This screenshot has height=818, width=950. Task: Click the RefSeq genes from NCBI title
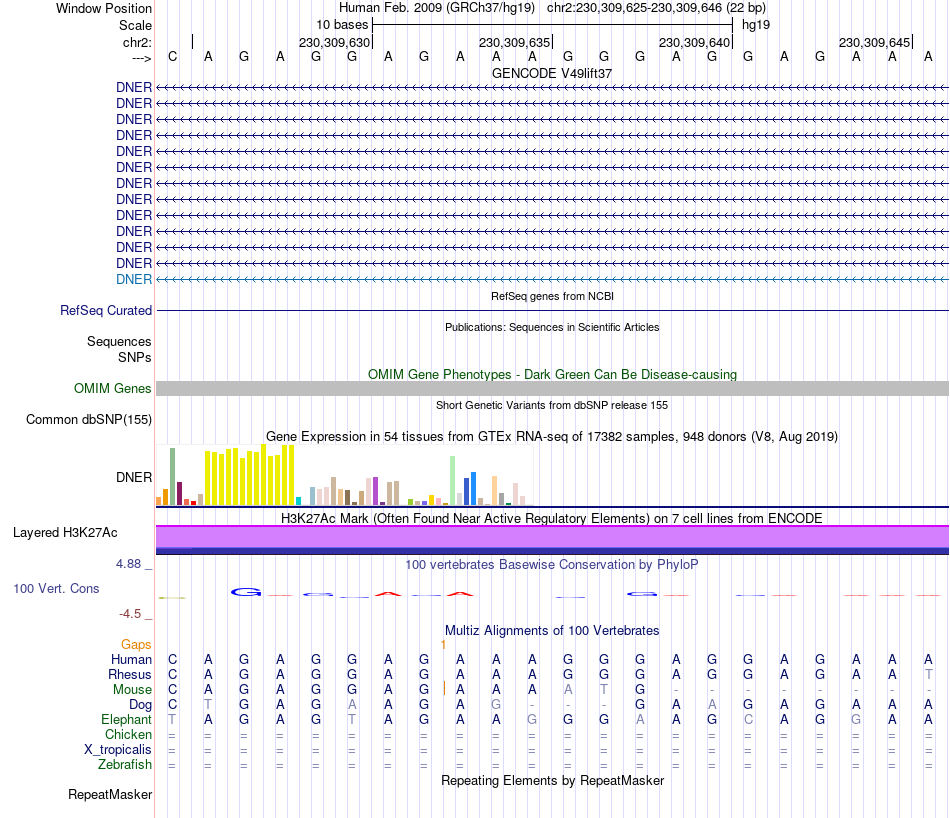point(552,296)
